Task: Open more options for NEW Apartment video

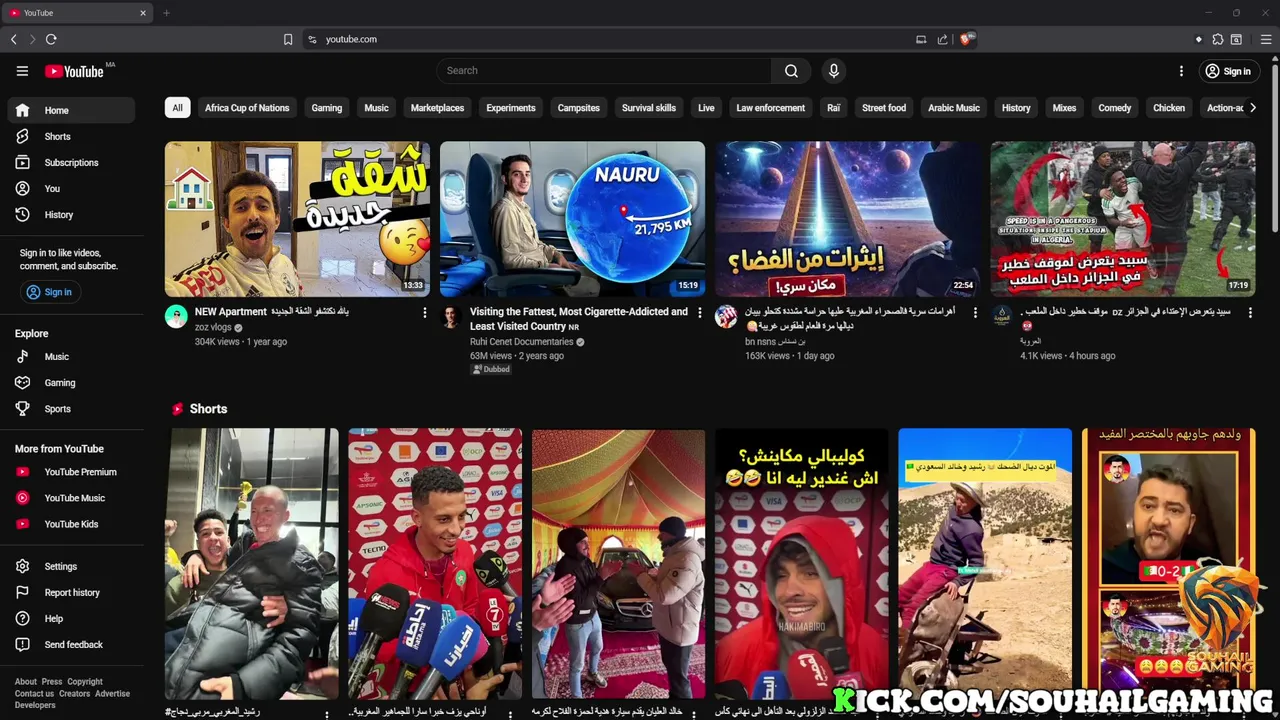Action: (x=424, y=313)
